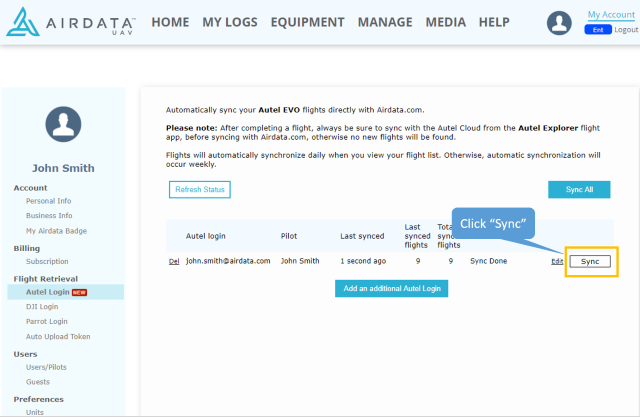The image size is (640, 417).
Task: Click the Autel login column header
Action: (205, 236)
